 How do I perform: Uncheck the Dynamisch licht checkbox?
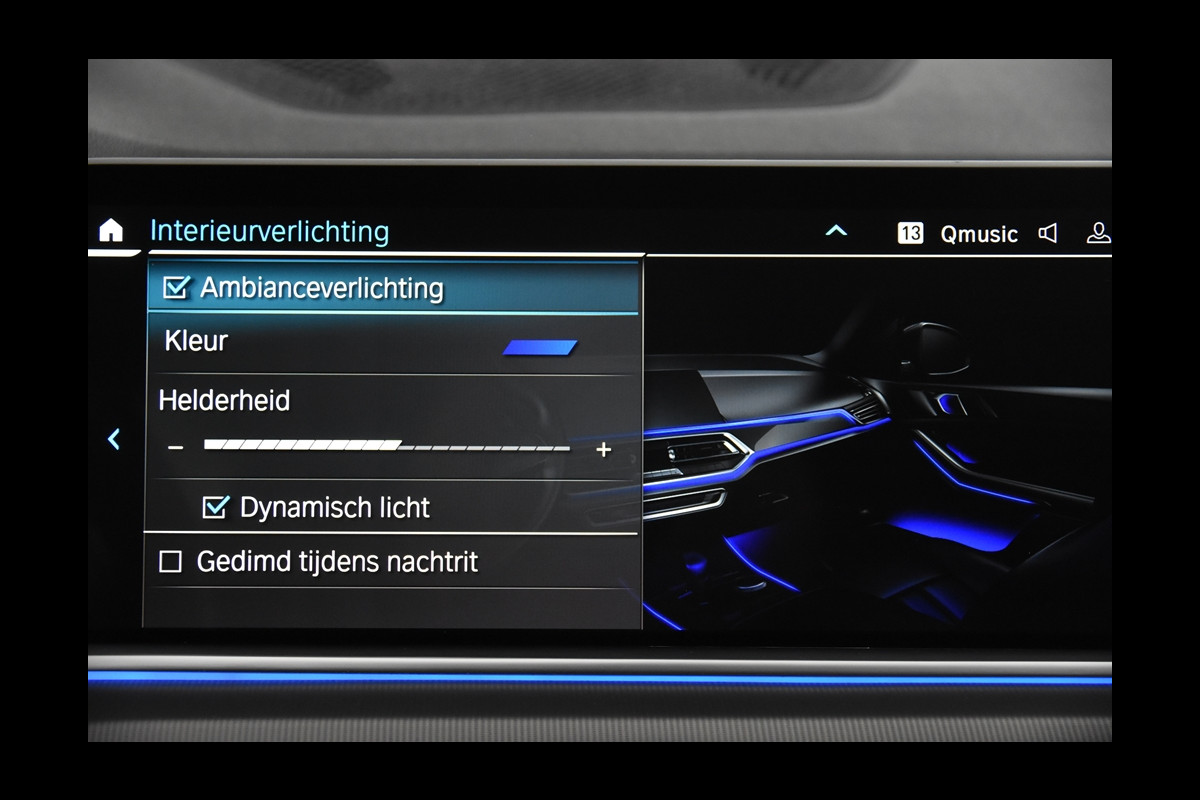tap(215, 507)
